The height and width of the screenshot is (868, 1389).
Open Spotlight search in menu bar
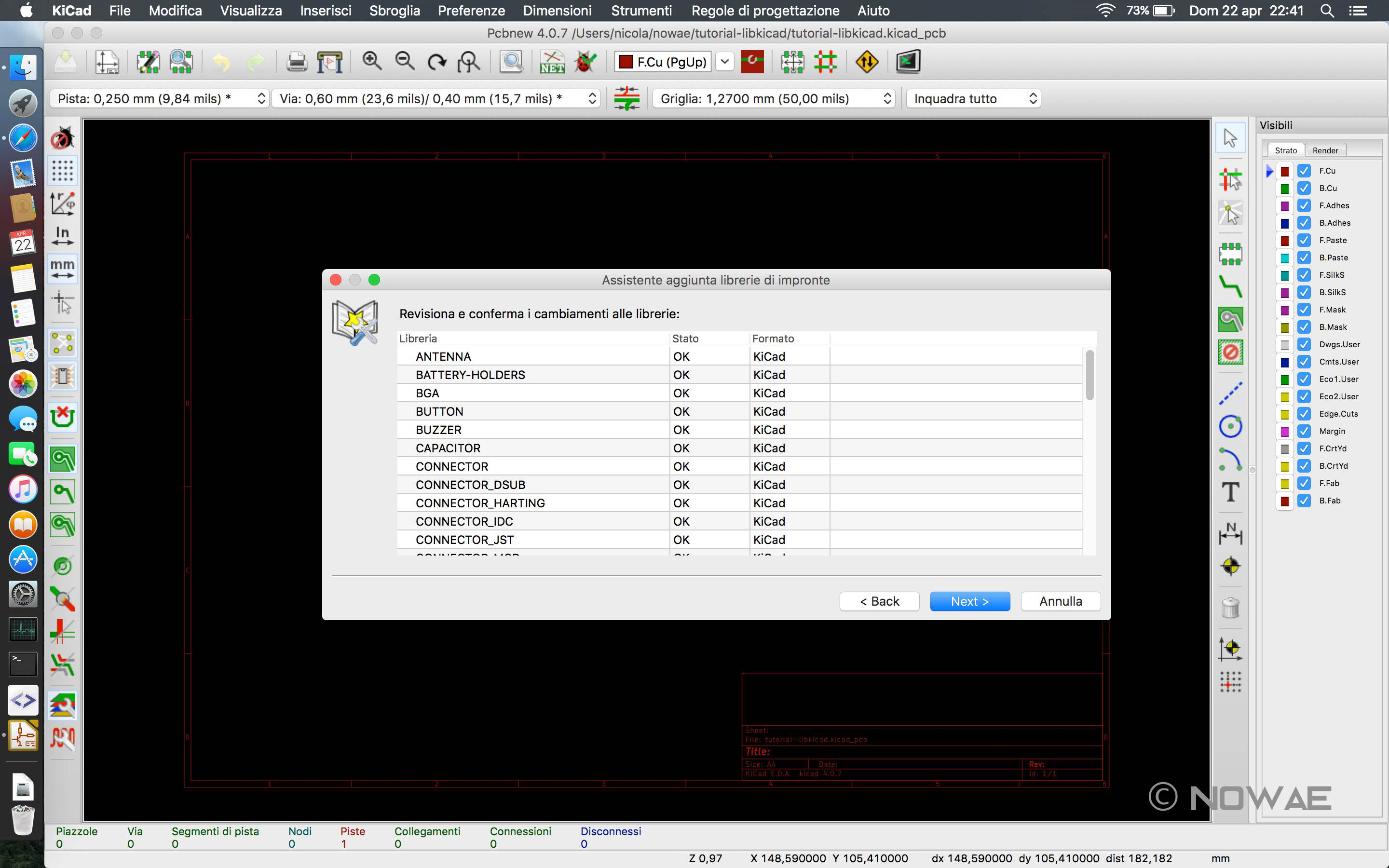coord(1326,10)
